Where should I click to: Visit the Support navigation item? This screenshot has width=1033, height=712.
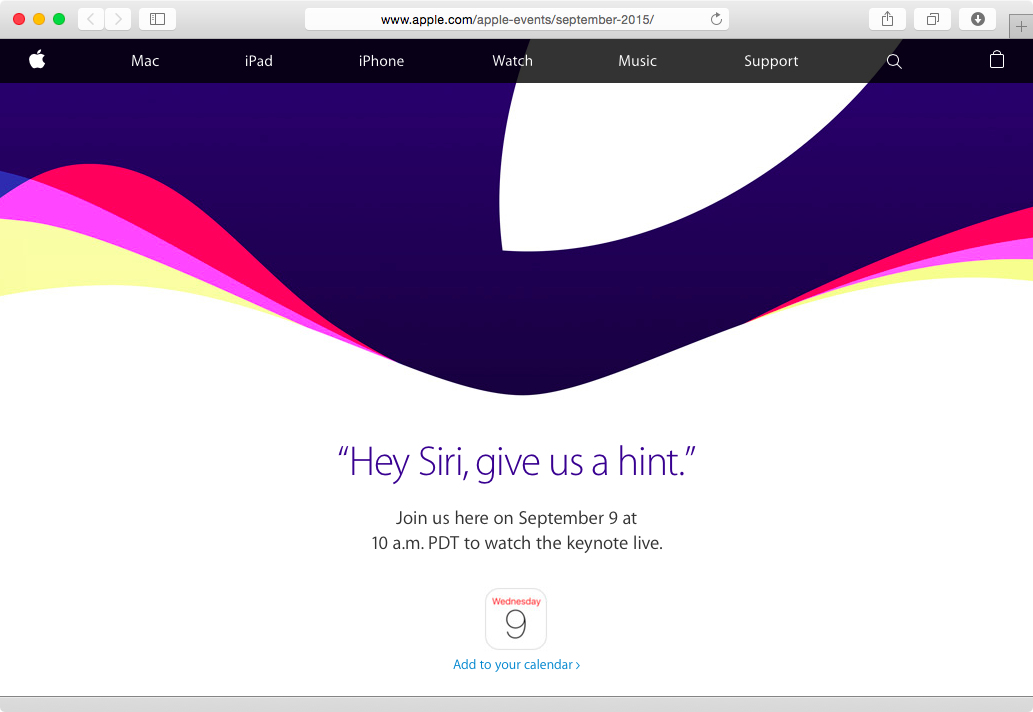pos(771,61)
